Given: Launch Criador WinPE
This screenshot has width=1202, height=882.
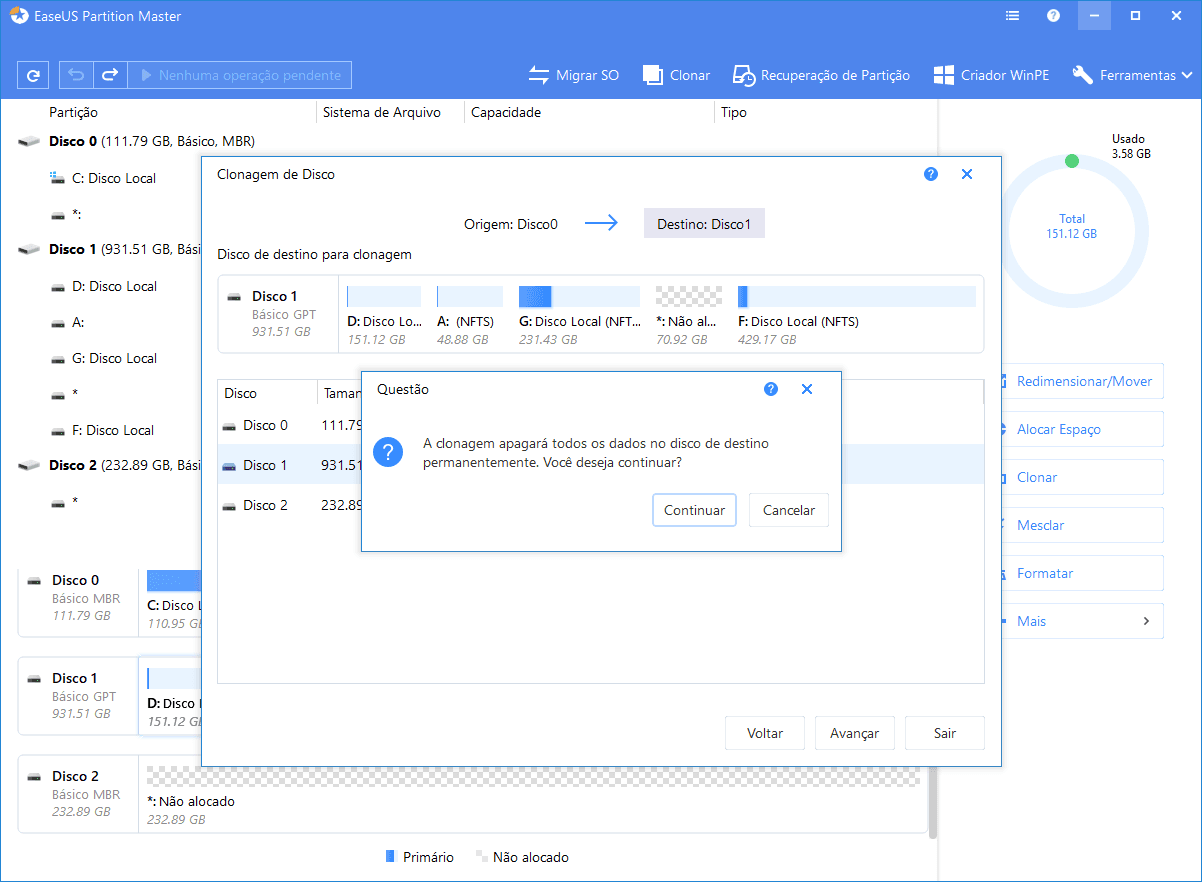Looking at the screenshot, I should [991, 75].
